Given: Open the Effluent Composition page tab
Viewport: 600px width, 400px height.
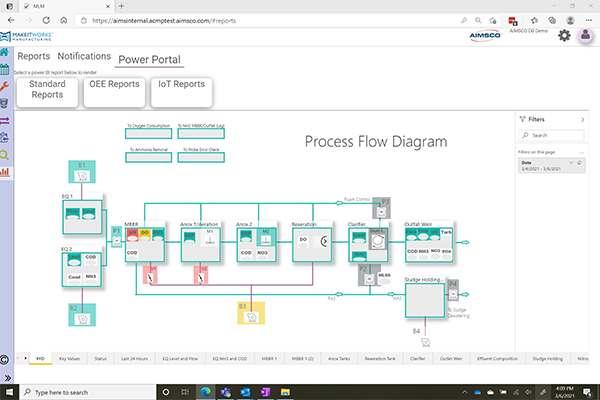Looking at the screenshot, I should 497,359.
